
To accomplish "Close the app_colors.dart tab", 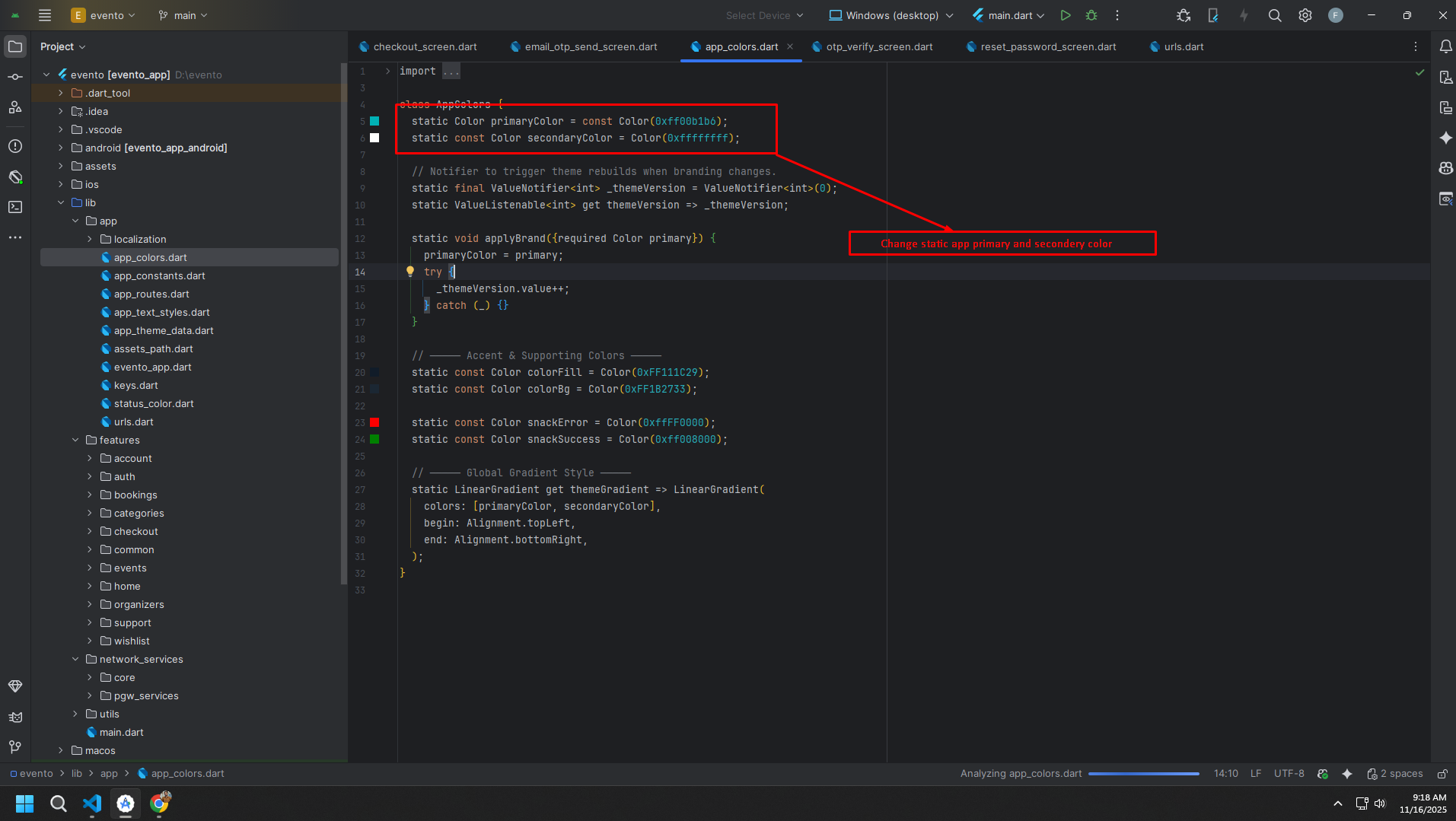I will point(791,46).
